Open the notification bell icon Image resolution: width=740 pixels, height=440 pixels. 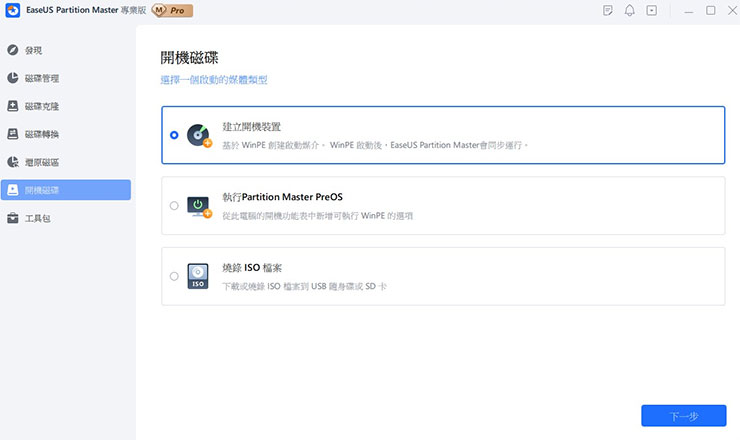(630, 10)
